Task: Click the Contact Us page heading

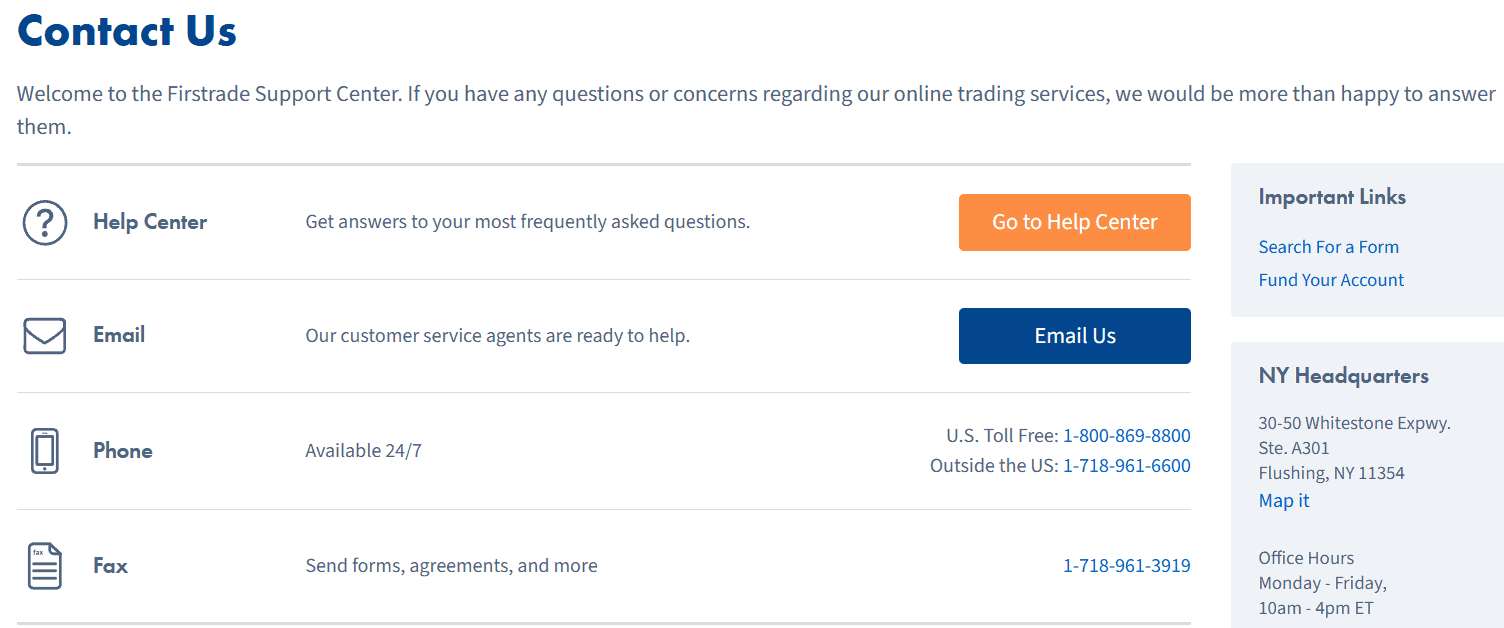Action: (x=127, y=31)
